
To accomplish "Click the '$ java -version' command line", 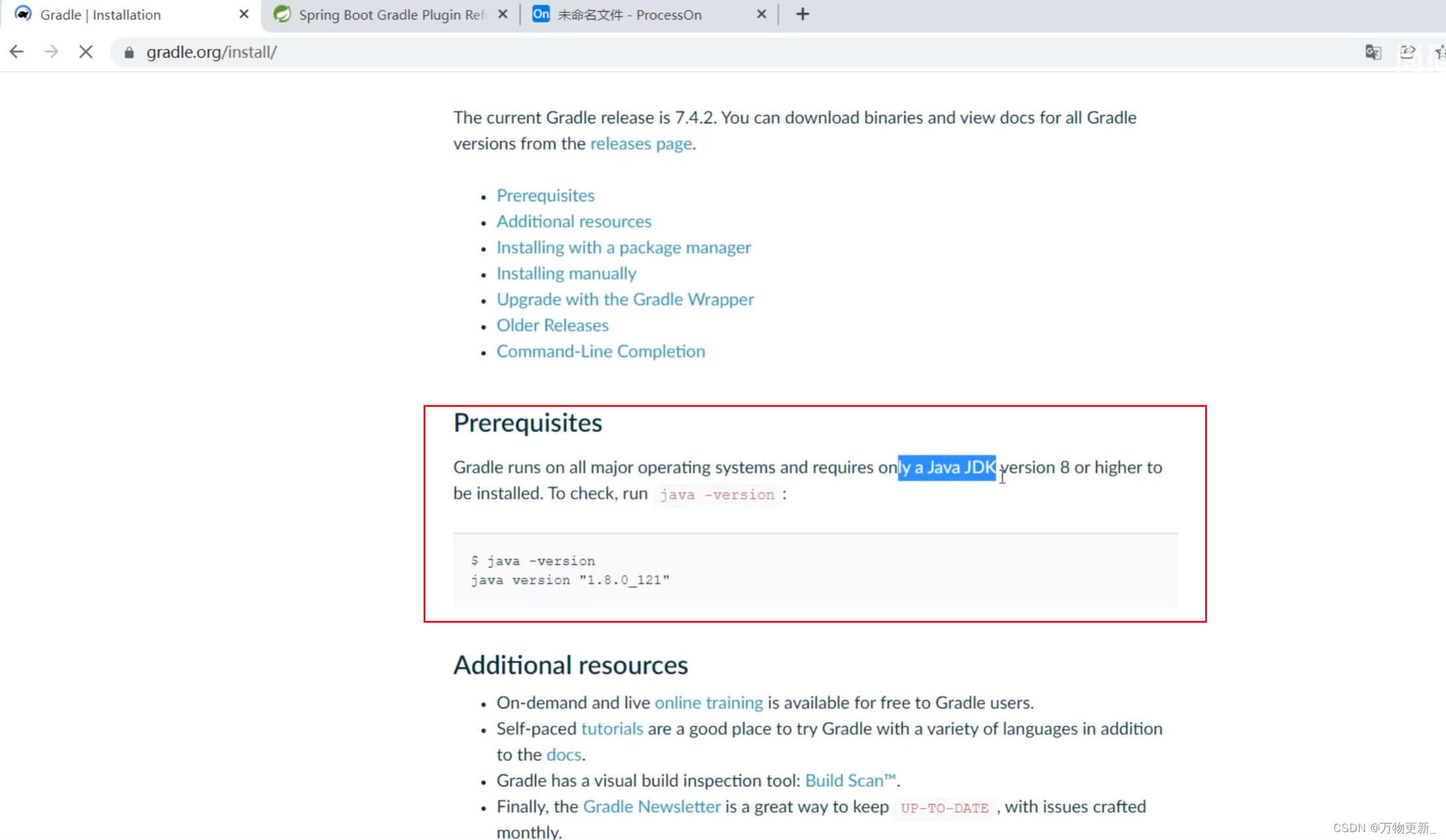I will coord(533,561).
